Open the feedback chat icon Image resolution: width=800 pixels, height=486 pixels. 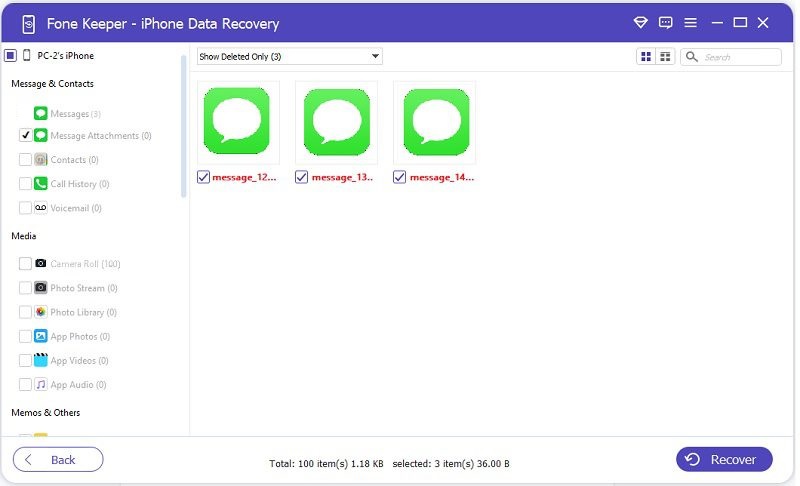[x=666, y=23]
